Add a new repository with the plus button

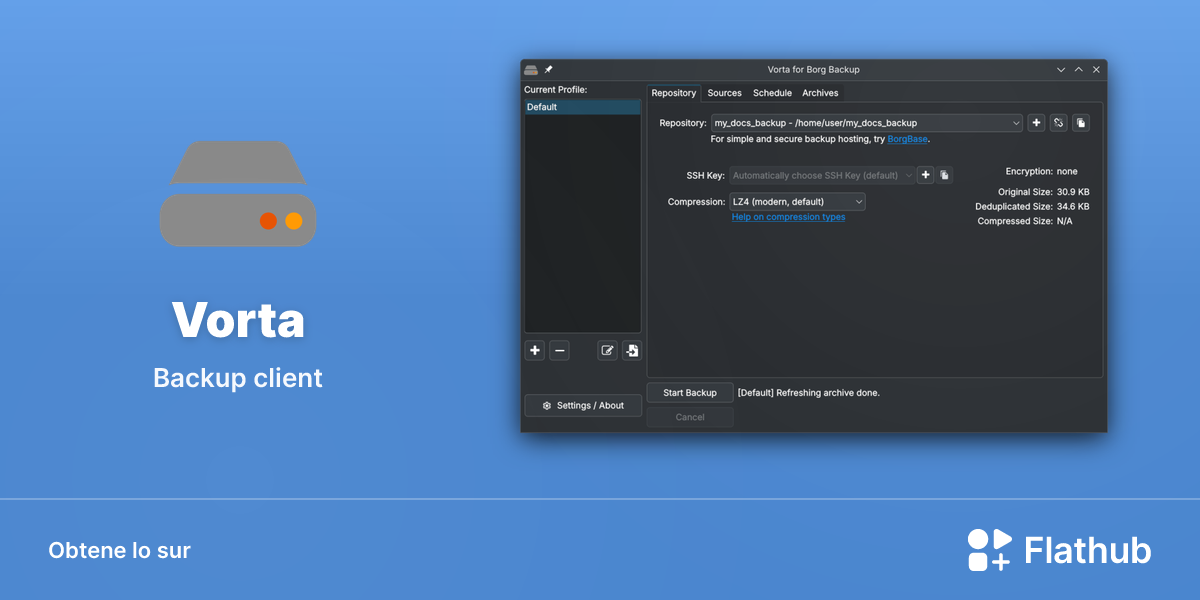tap(1036, 123)
